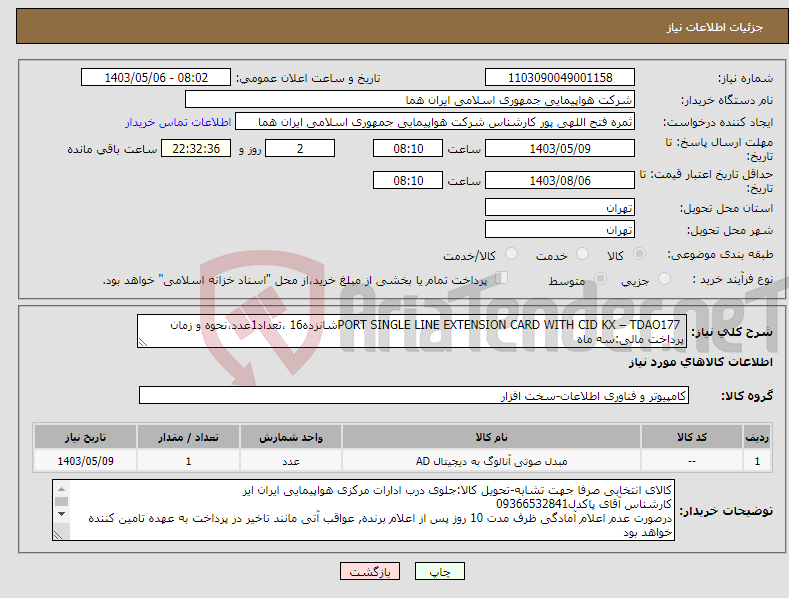The image size is (789, 598).
Task: Click the need number field 1103090049001158
Action: coord(560,78)
